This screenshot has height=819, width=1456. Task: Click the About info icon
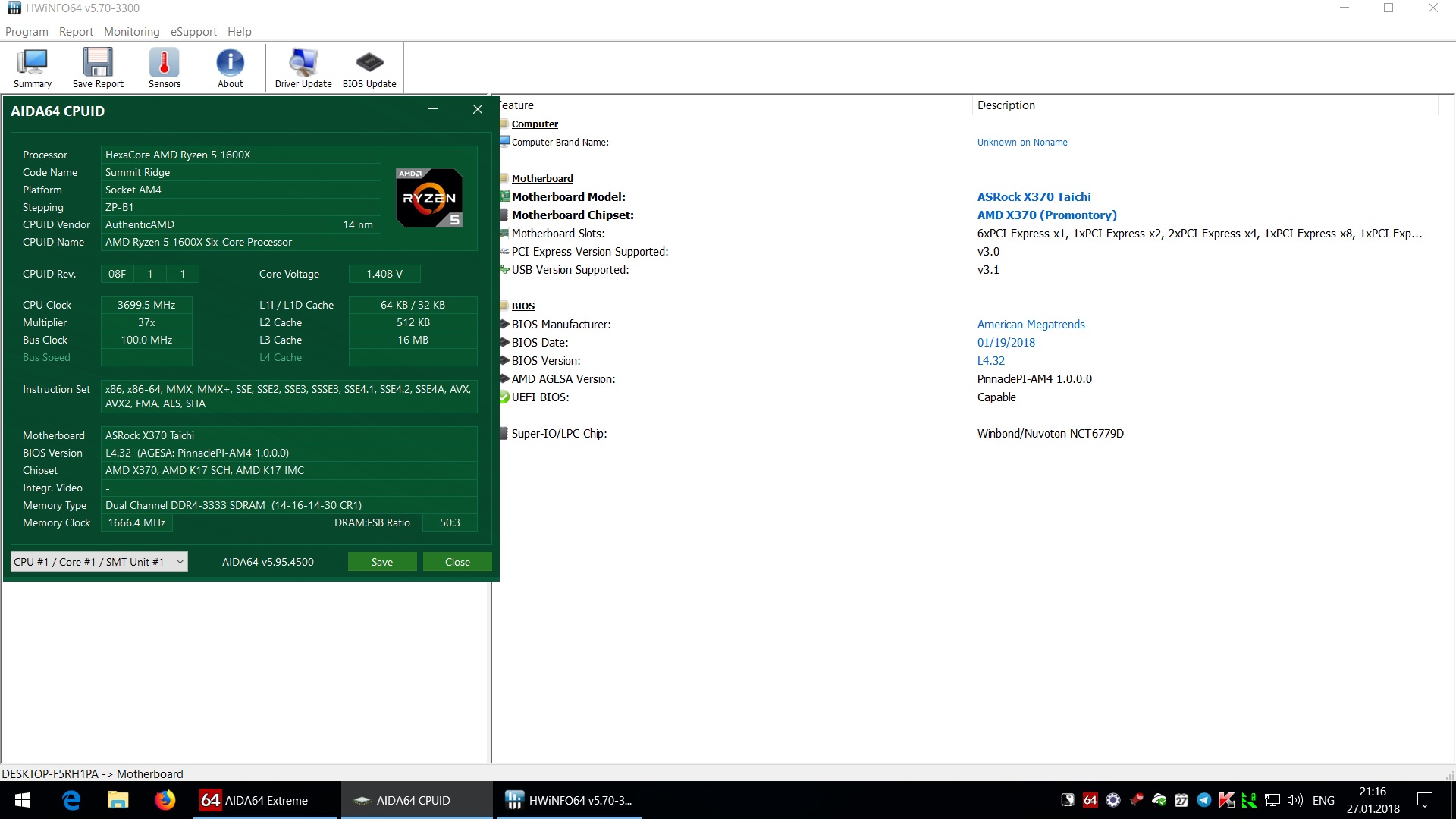click(230, 67)
